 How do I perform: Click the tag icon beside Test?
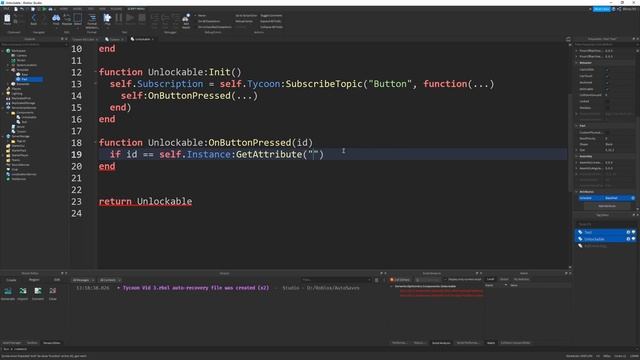pos(580,232)
